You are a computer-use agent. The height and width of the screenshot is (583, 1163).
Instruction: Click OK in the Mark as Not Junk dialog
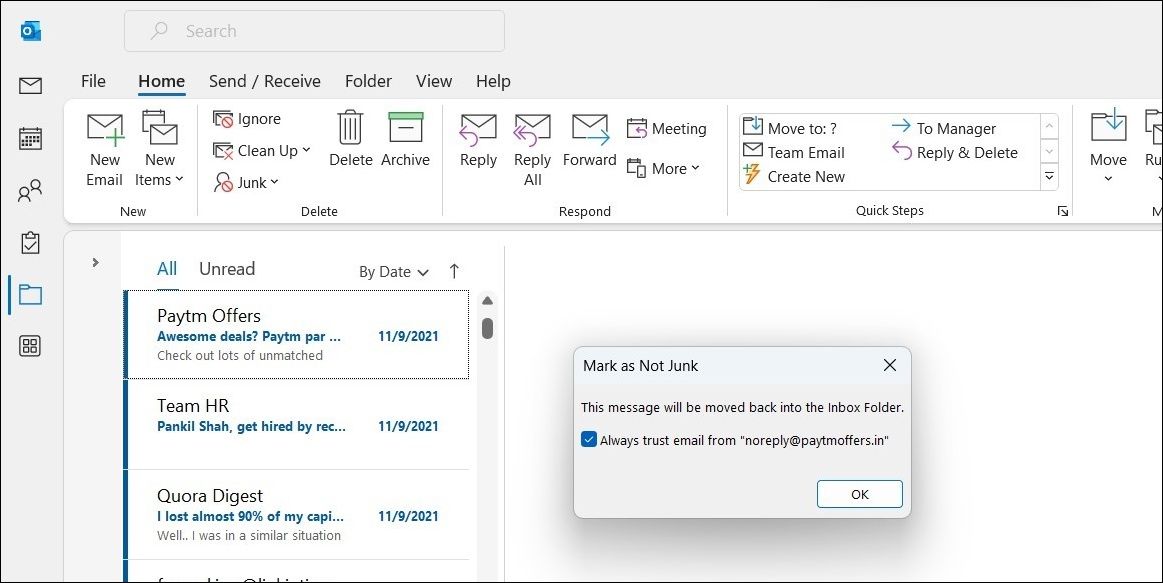click(859, 493)
